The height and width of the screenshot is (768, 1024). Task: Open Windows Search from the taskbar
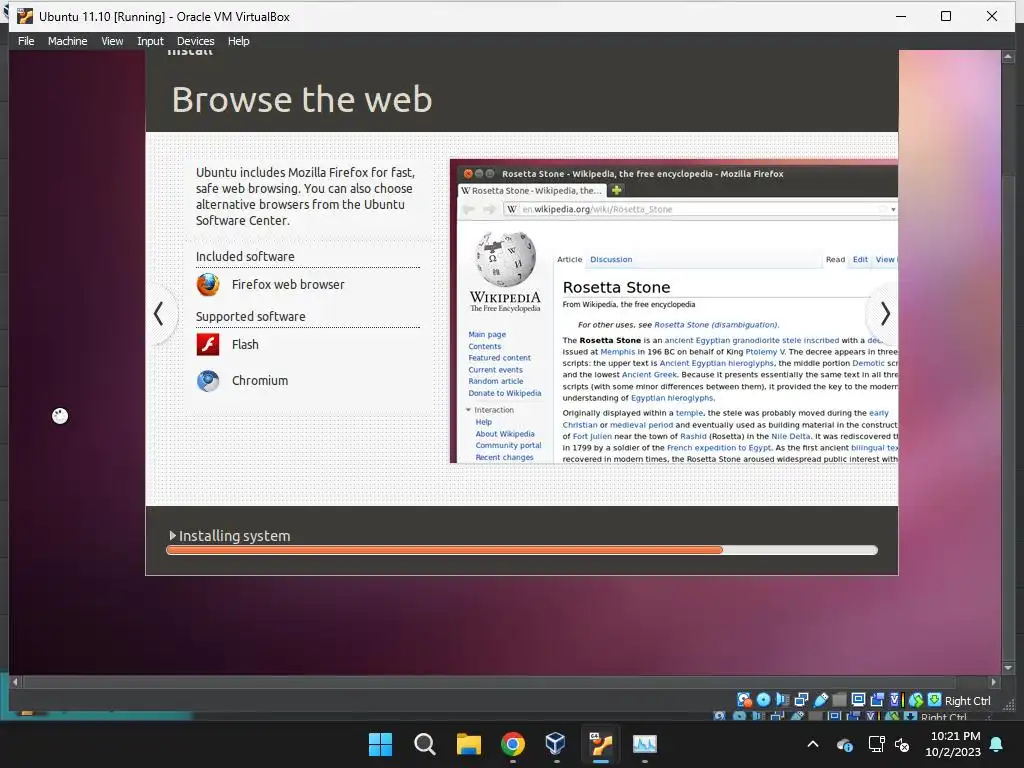tap(424, 744)
